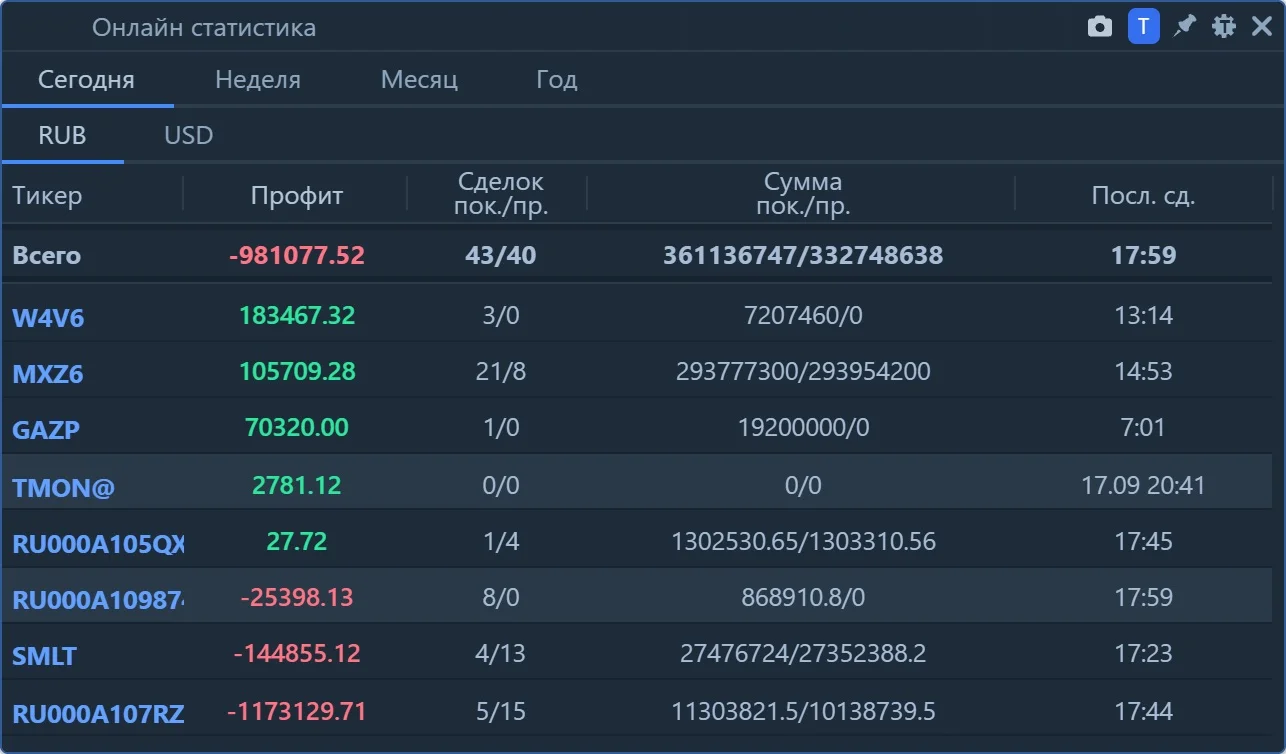Click MXZ6 profit value 105709.28
The height and width of the screenshot is (754, 1286).
pyautogui.click(x=297, y=372)
